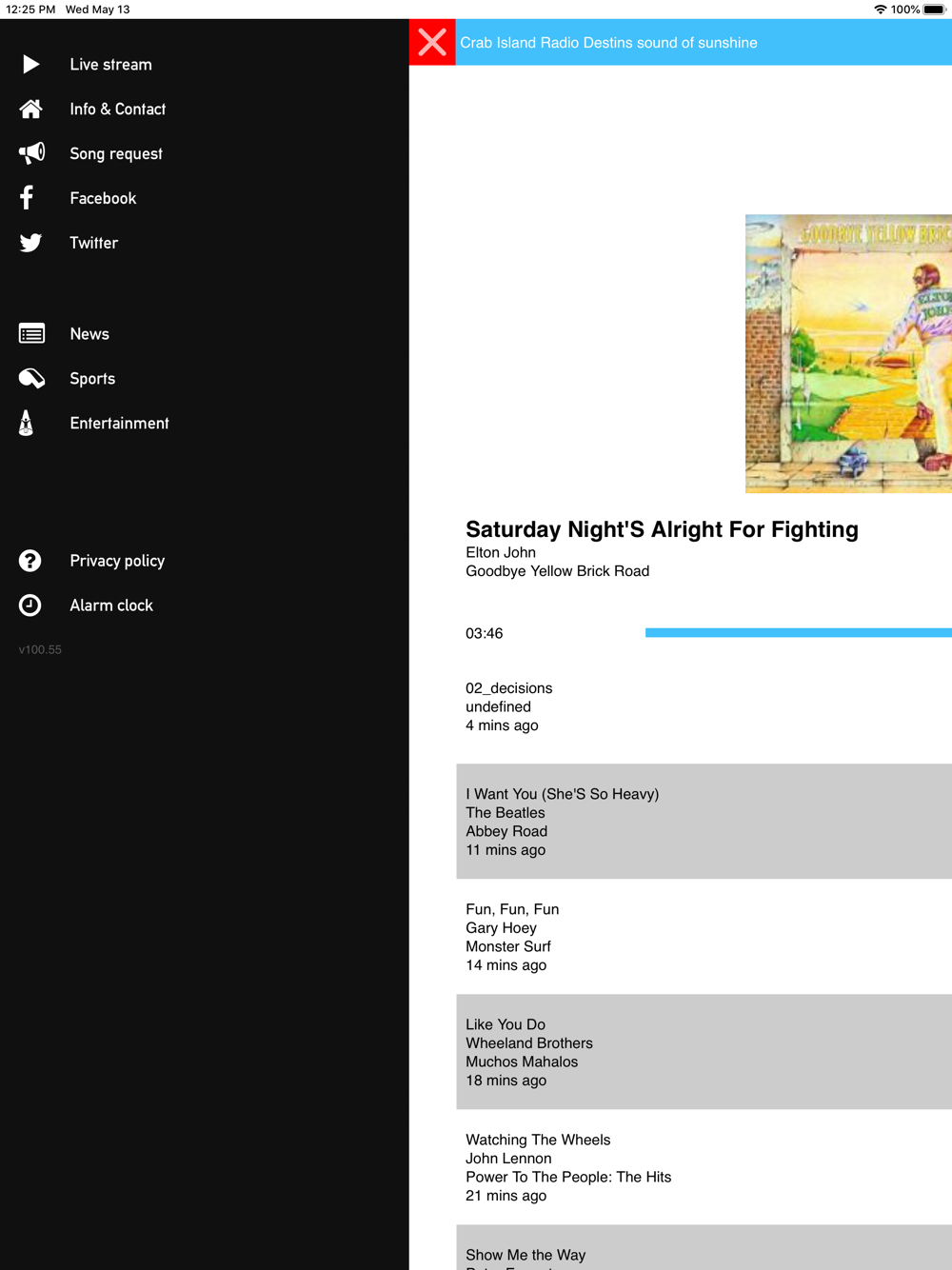Tap the Facebook logo icon

(x=27, y=198)
